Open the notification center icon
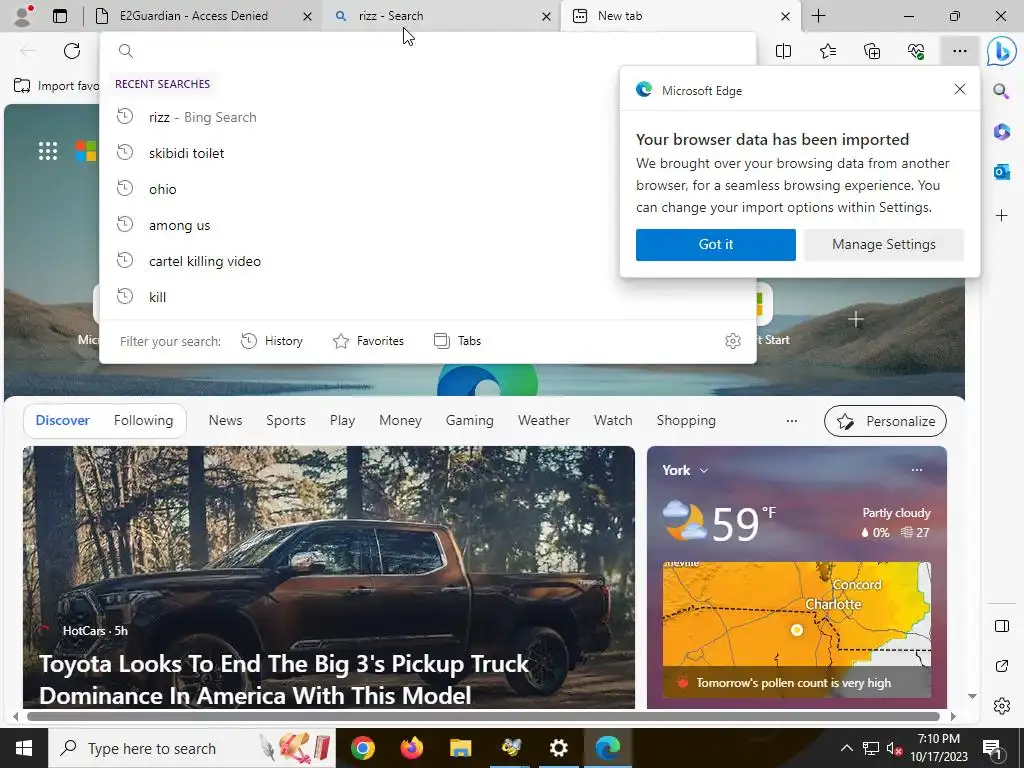The height and width of the screenshot is (768, 1024). point(993,748)
